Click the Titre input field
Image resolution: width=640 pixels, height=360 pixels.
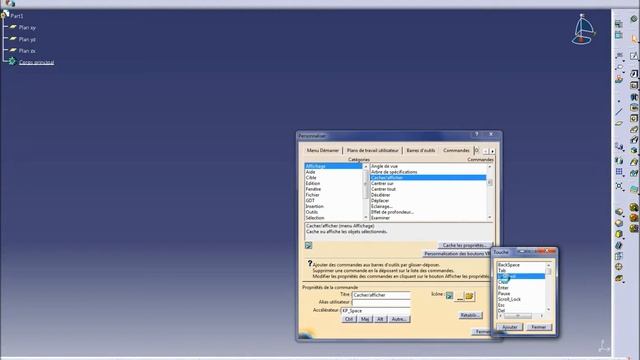[381, 295]
